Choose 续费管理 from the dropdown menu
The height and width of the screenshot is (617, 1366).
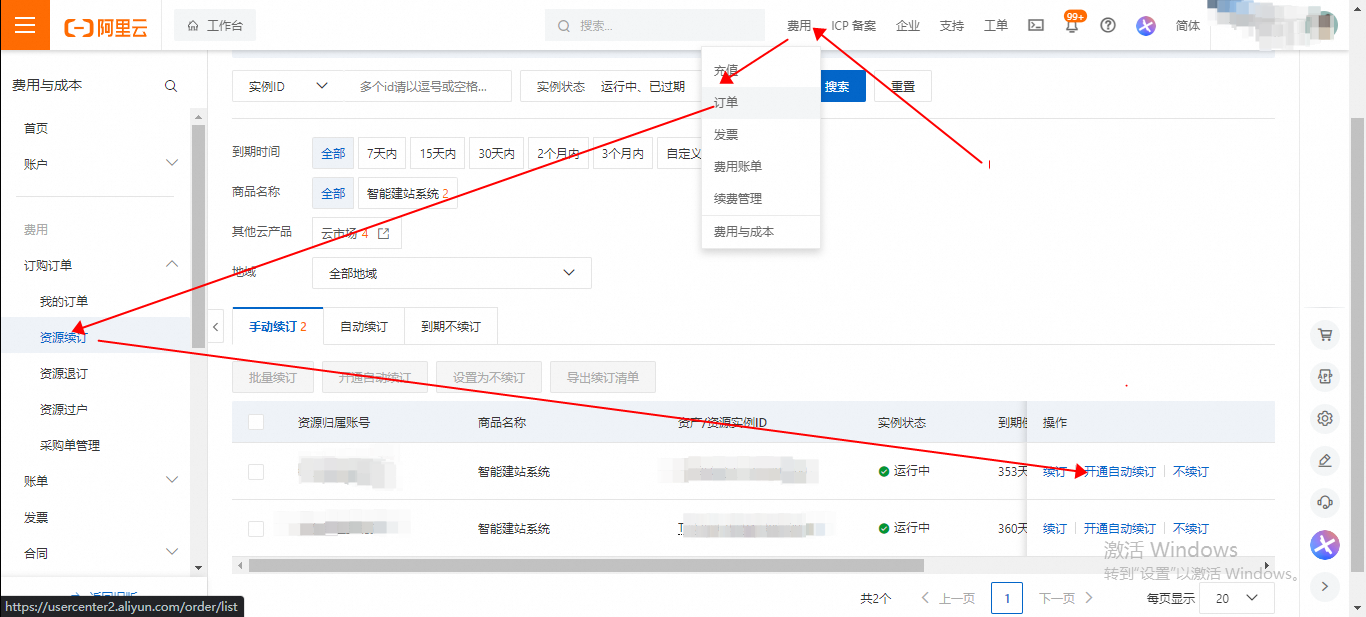[761, 199]
